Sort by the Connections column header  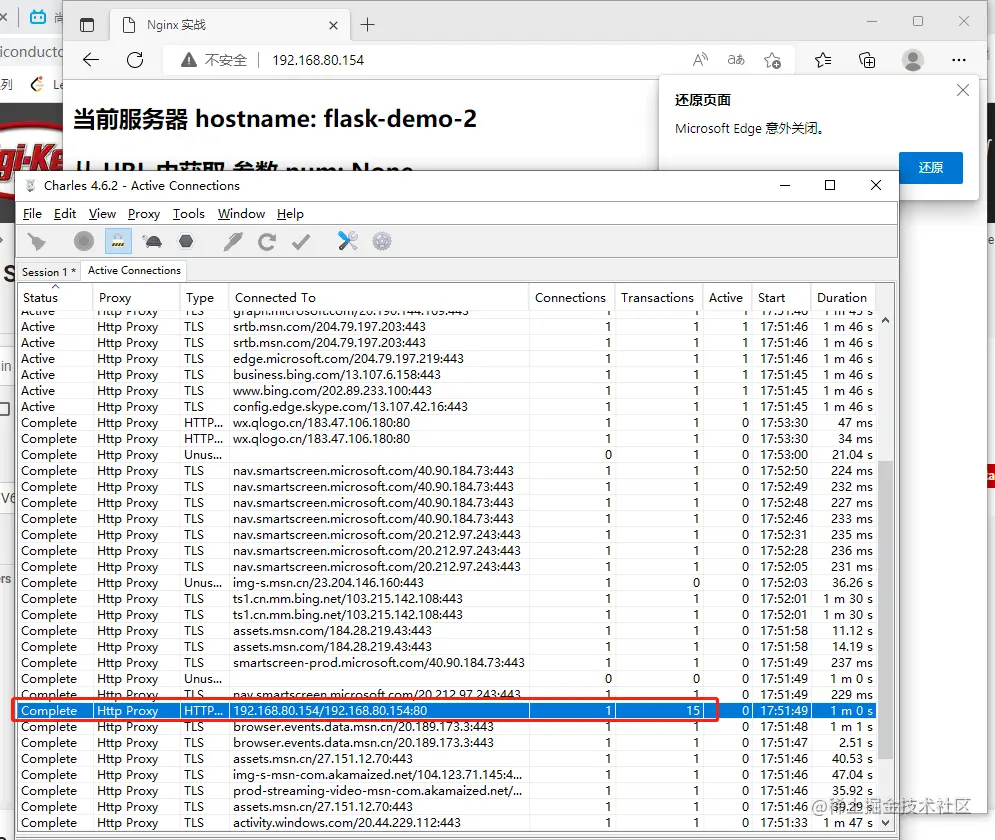click(570, 298)
